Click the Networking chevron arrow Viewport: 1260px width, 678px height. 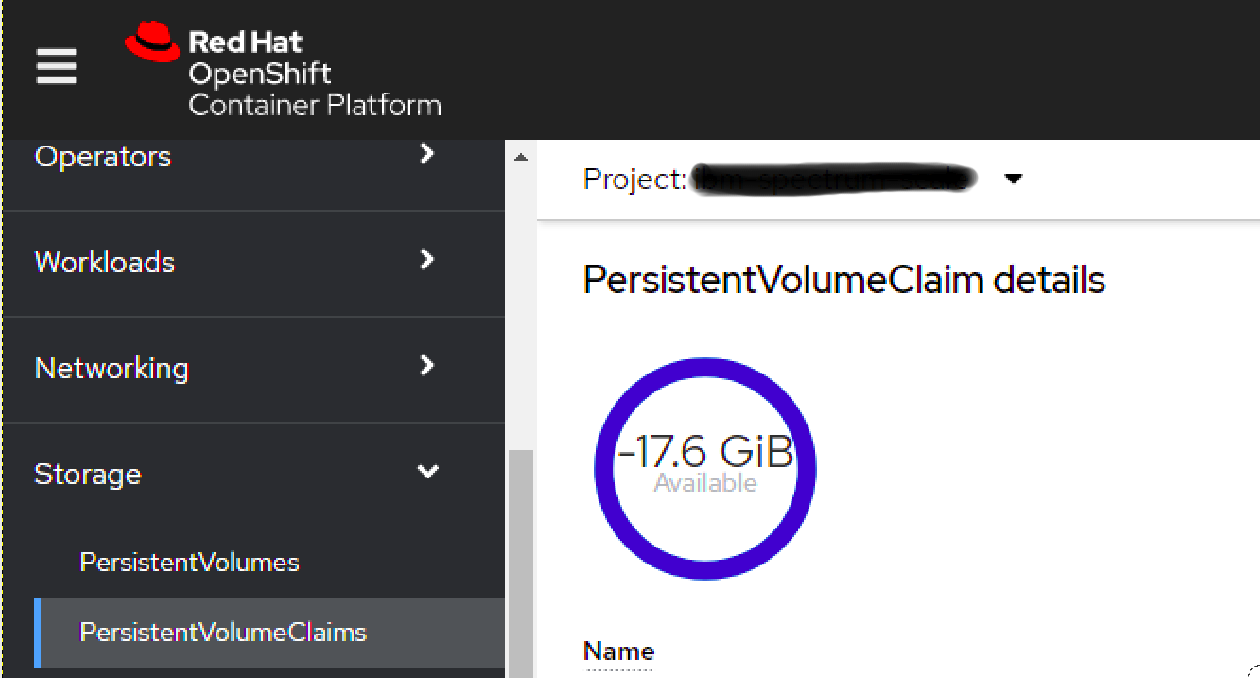[x=427, y=366]
